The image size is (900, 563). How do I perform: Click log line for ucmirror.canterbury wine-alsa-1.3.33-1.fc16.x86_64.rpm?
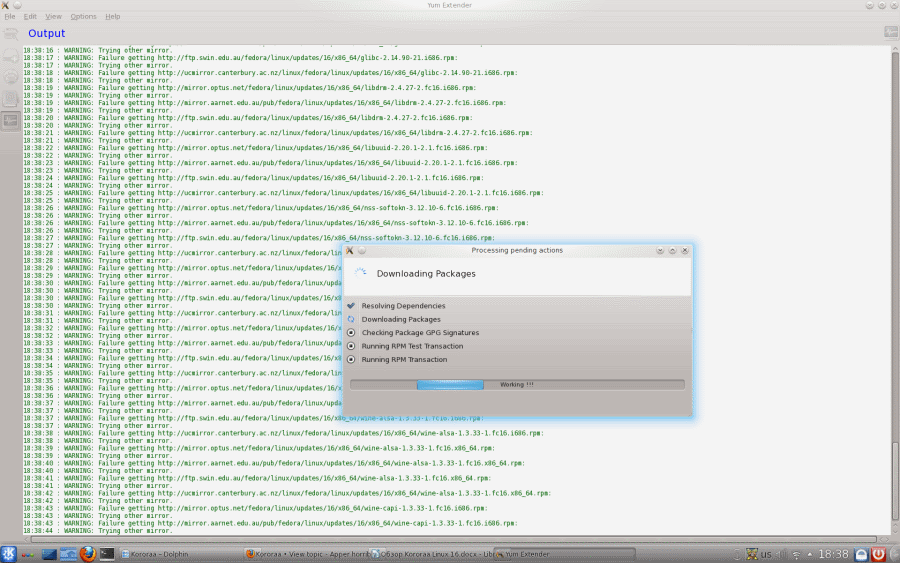287,493
